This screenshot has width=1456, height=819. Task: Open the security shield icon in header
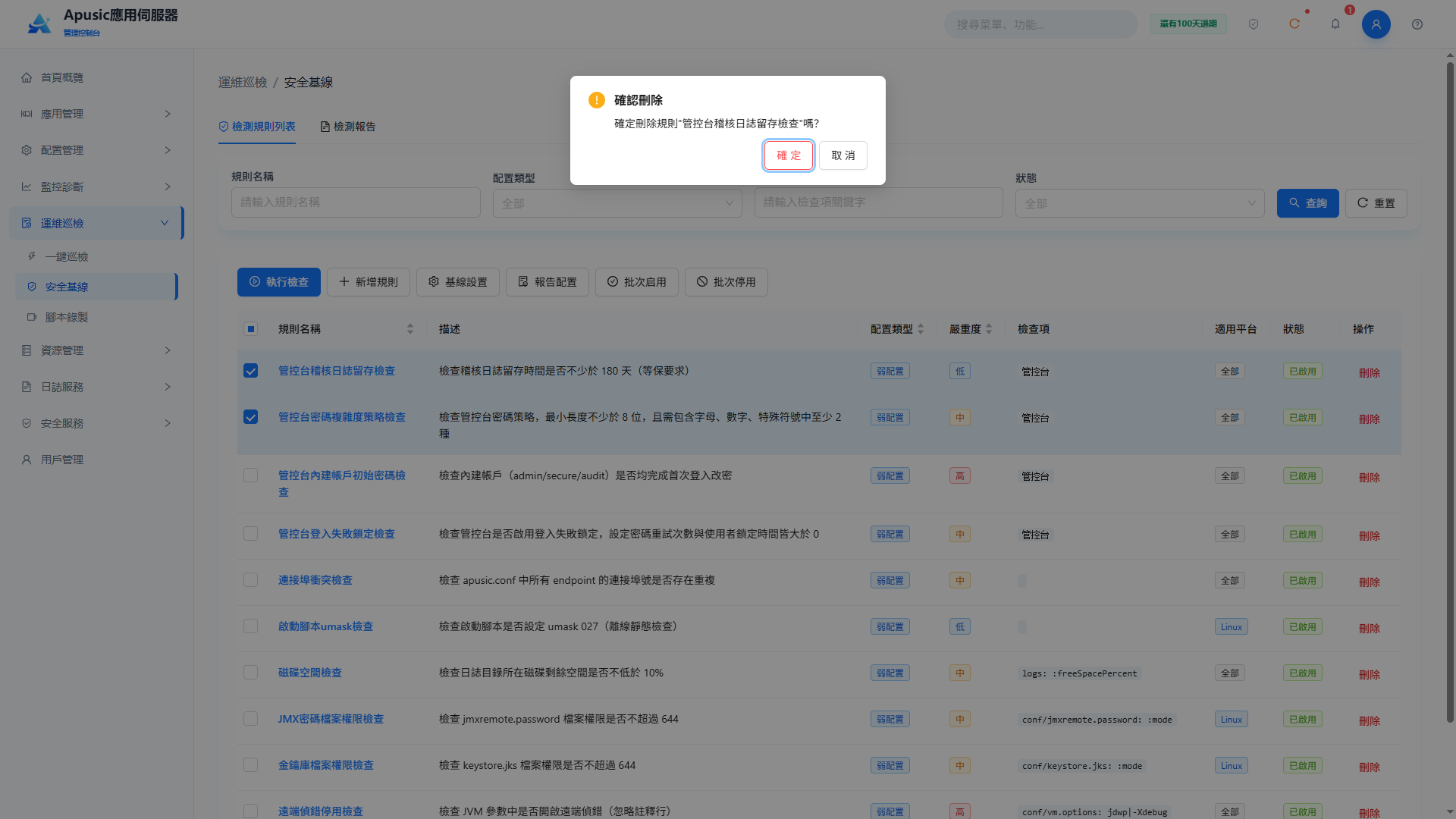(1254, 24)
